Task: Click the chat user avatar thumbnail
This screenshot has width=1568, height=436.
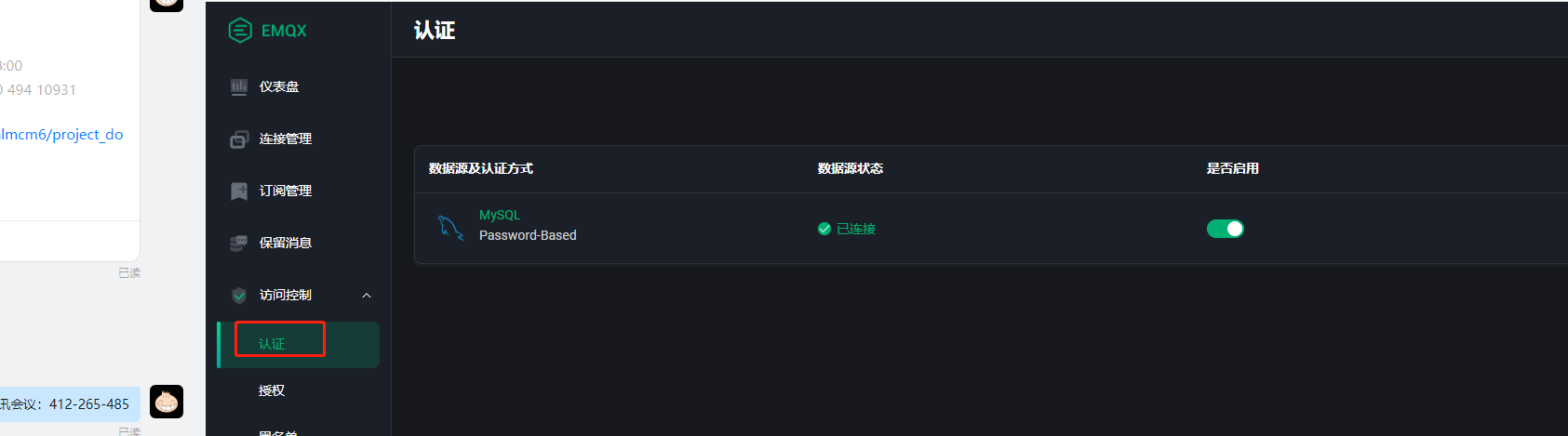Action: point(167,402)
